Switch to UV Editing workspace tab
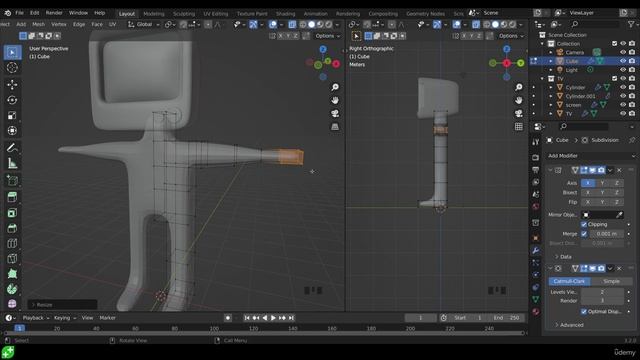The width and height of the screenshot is (640, 360). tap(216, 14)
